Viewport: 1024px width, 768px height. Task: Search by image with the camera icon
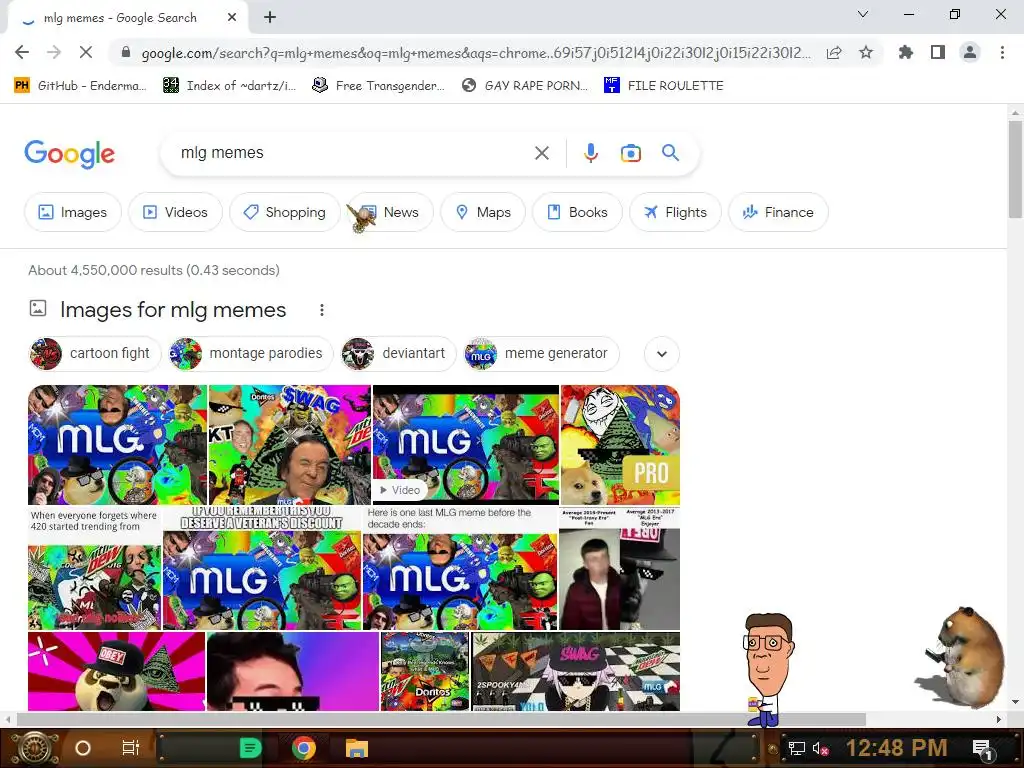pos(631,153)
